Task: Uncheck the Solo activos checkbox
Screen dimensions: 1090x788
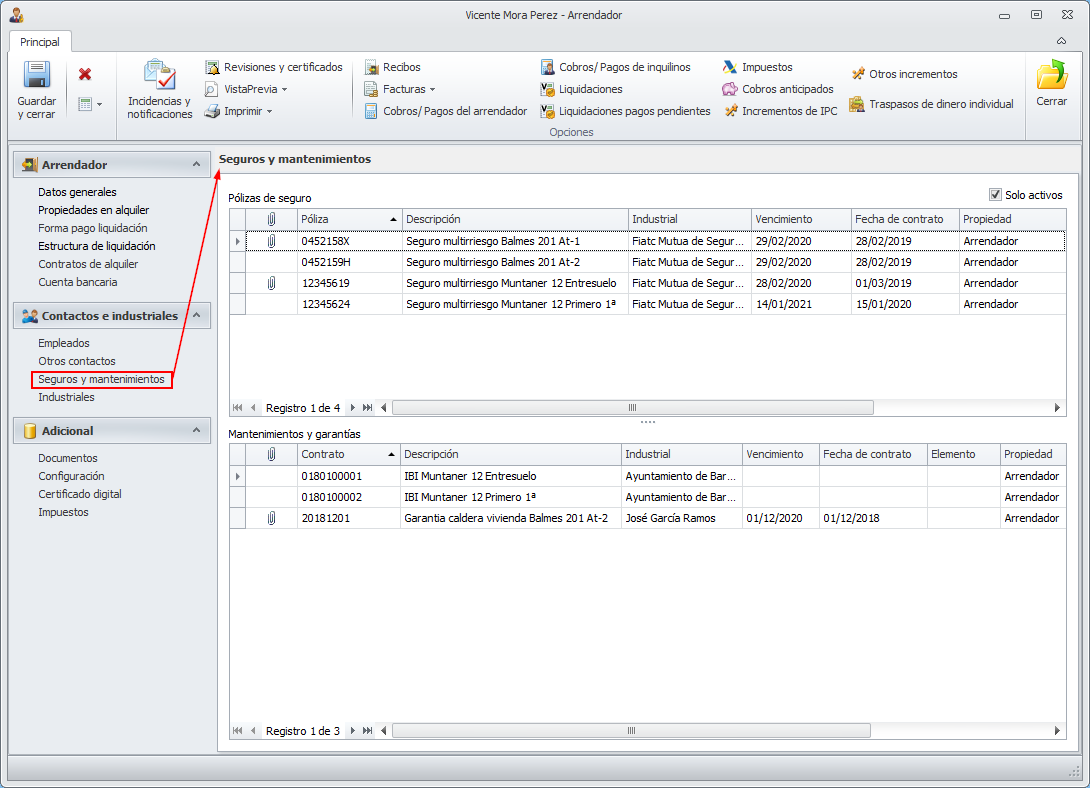Action: click(x=995, y=195)
